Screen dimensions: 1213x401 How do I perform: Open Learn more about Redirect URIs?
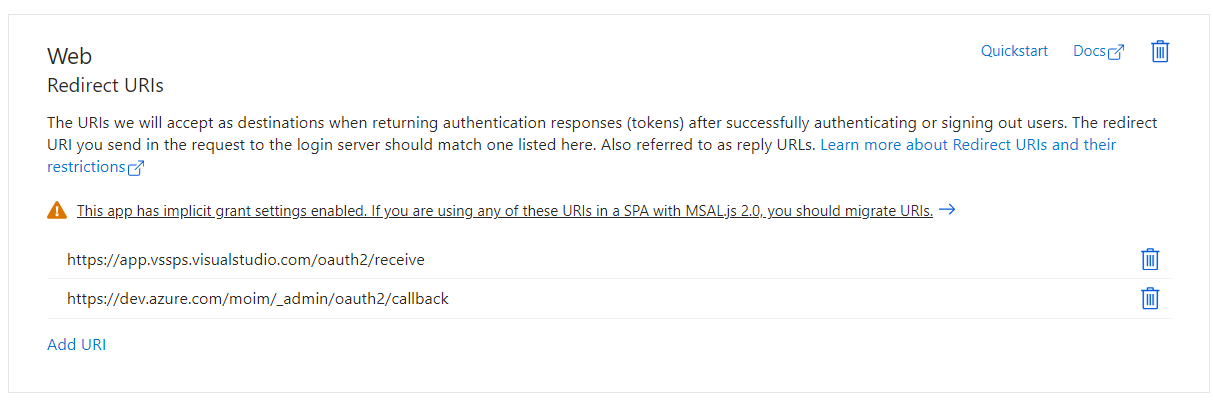tap(968, 145)
